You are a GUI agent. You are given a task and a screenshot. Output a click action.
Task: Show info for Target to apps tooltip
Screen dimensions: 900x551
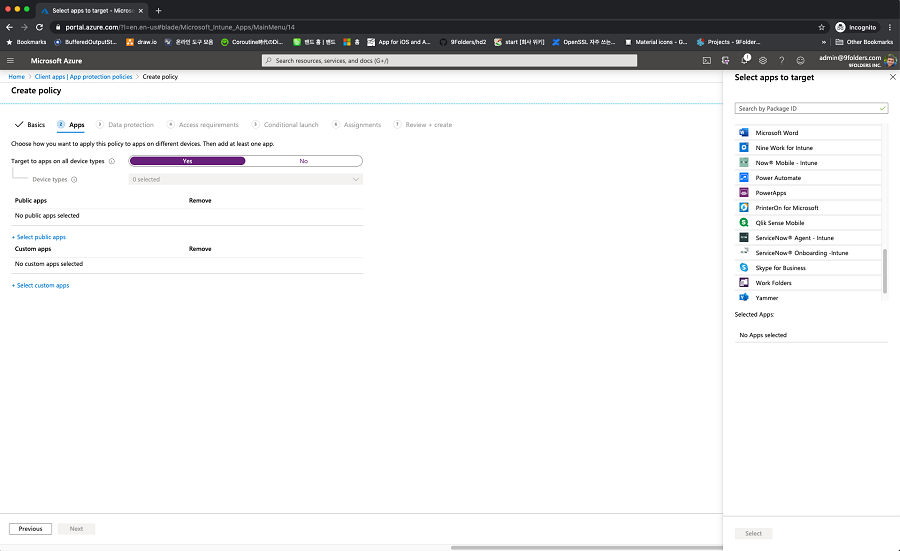click(112, 161)
